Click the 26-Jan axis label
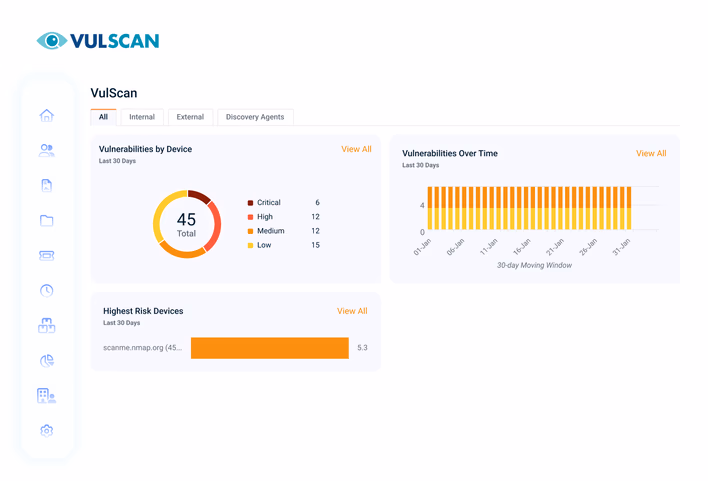The image size is (708, 481). 588,247
